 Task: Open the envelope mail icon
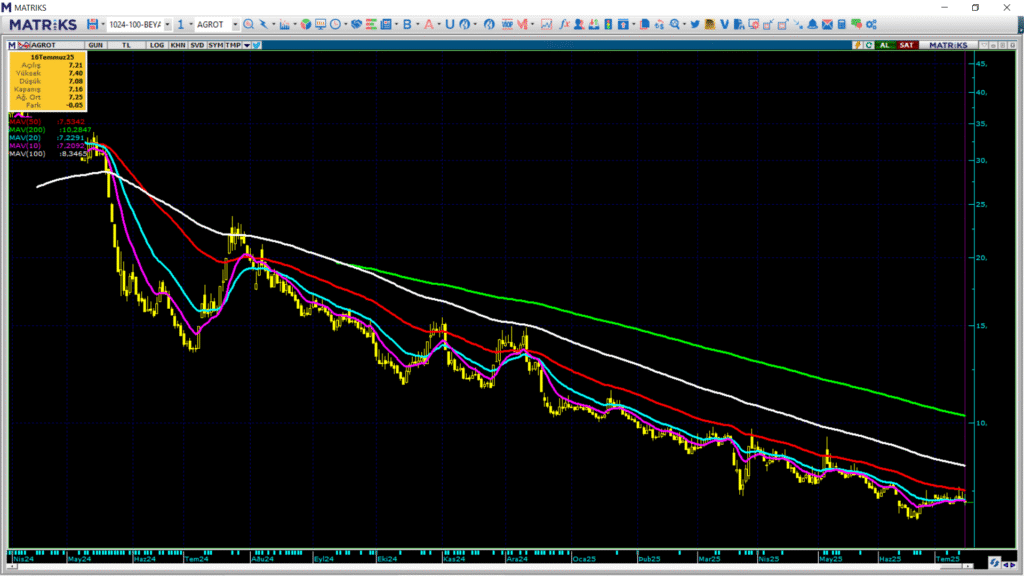click(x=827, y=24)
